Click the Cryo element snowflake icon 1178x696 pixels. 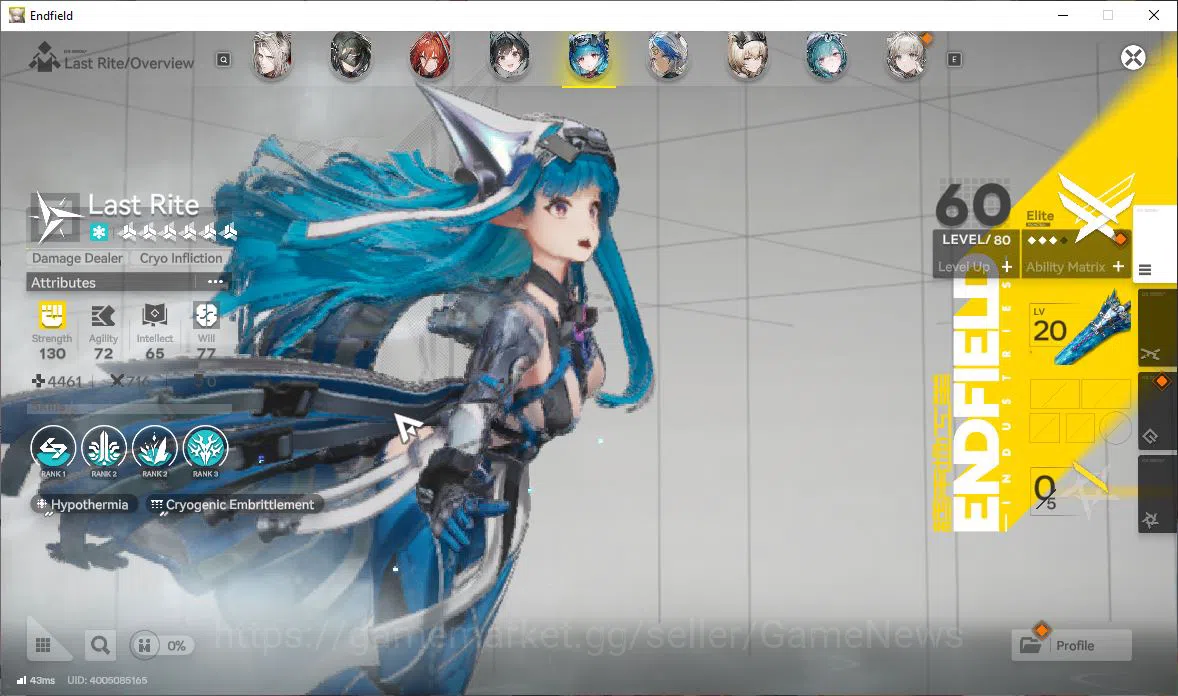click(x=98, y=232)
